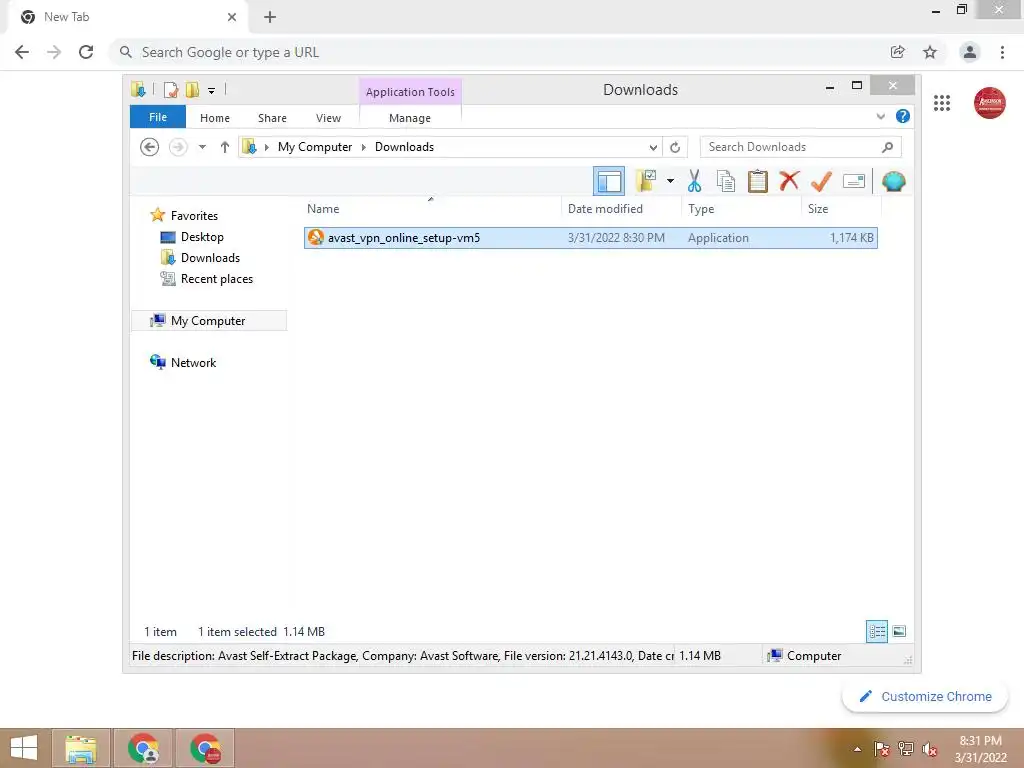Switch to large thumbnails view in the status bar
1024x768 pixels.
[899, 631]
